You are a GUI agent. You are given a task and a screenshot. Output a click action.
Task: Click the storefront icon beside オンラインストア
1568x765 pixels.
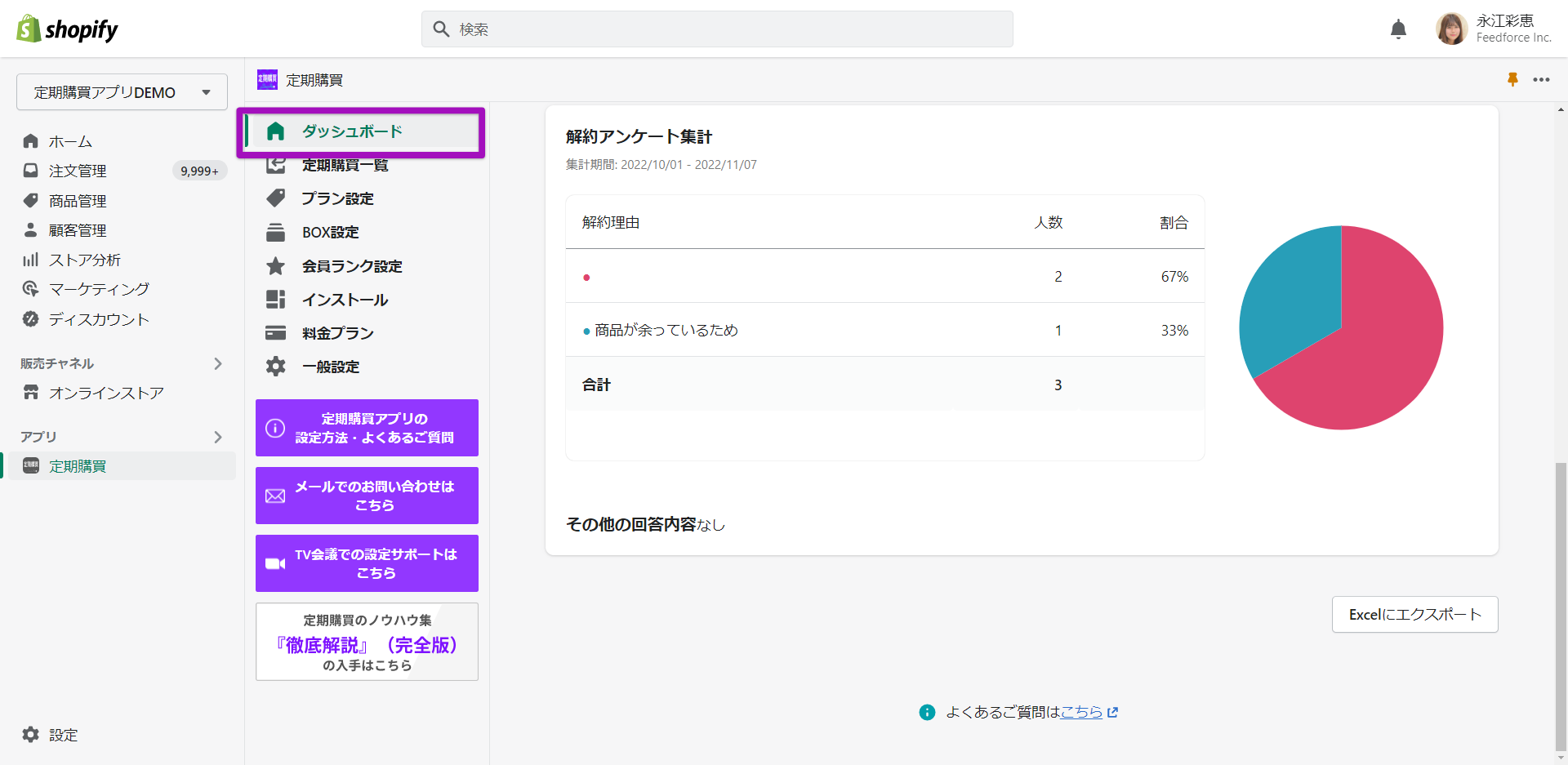click(31, 393)
